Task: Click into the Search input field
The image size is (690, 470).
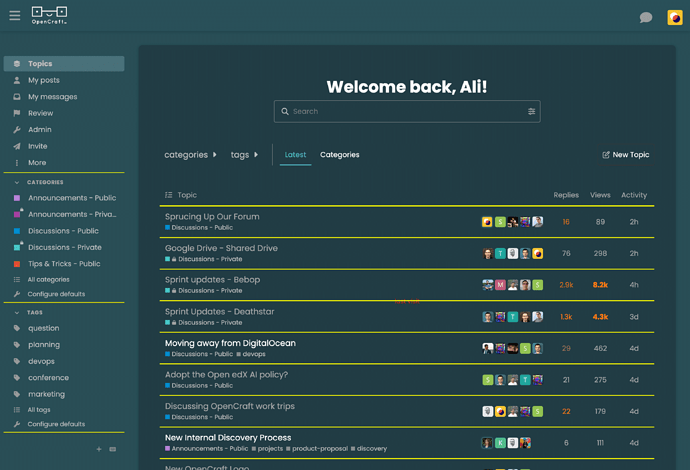Action: click(407, 112)
